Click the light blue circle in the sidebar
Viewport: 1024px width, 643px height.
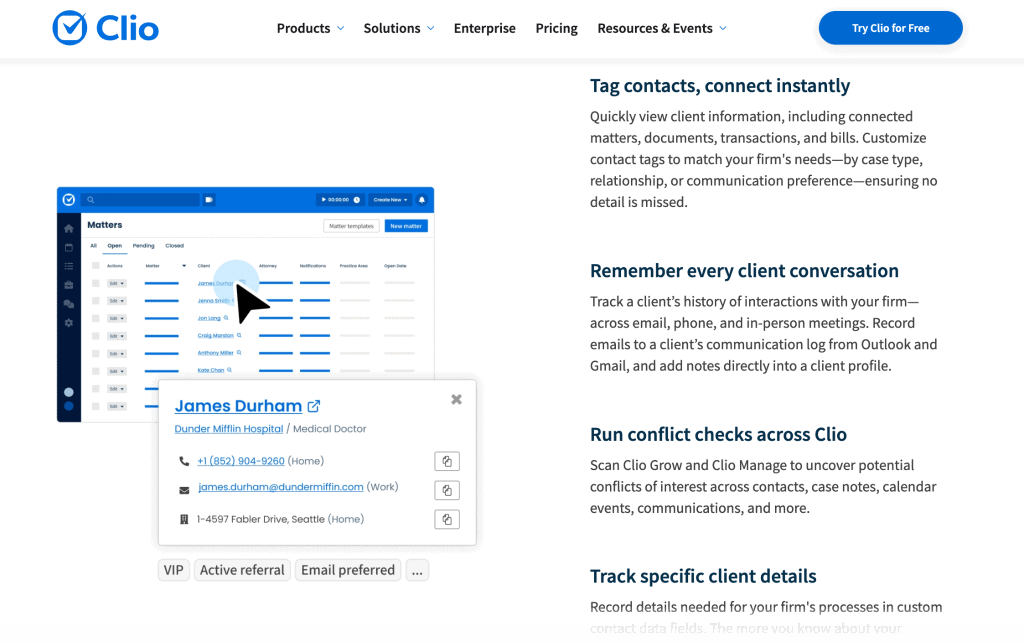(69, 392)
